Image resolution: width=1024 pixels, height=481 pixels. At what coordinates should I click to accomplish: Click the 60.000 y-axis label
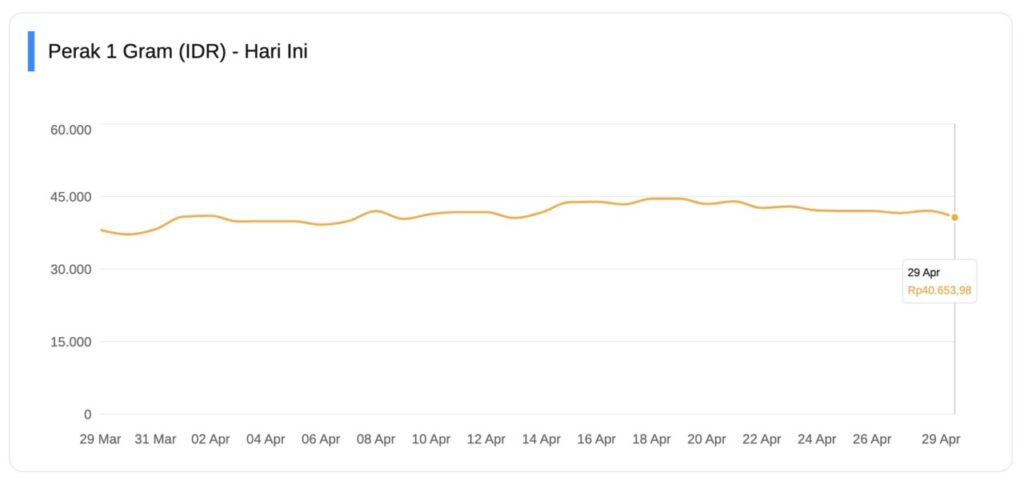tap(71, 129)
